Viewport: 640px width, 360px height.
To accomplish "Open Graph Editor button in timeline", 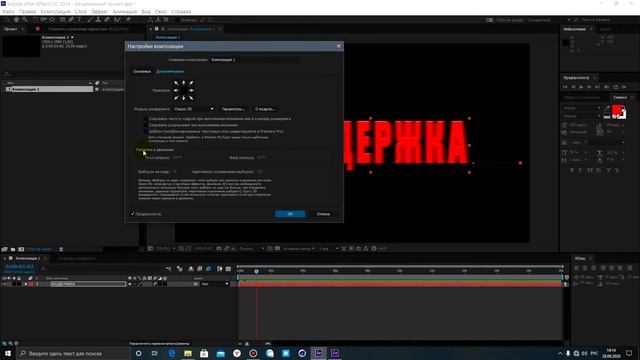I will [x=228, y=269].
